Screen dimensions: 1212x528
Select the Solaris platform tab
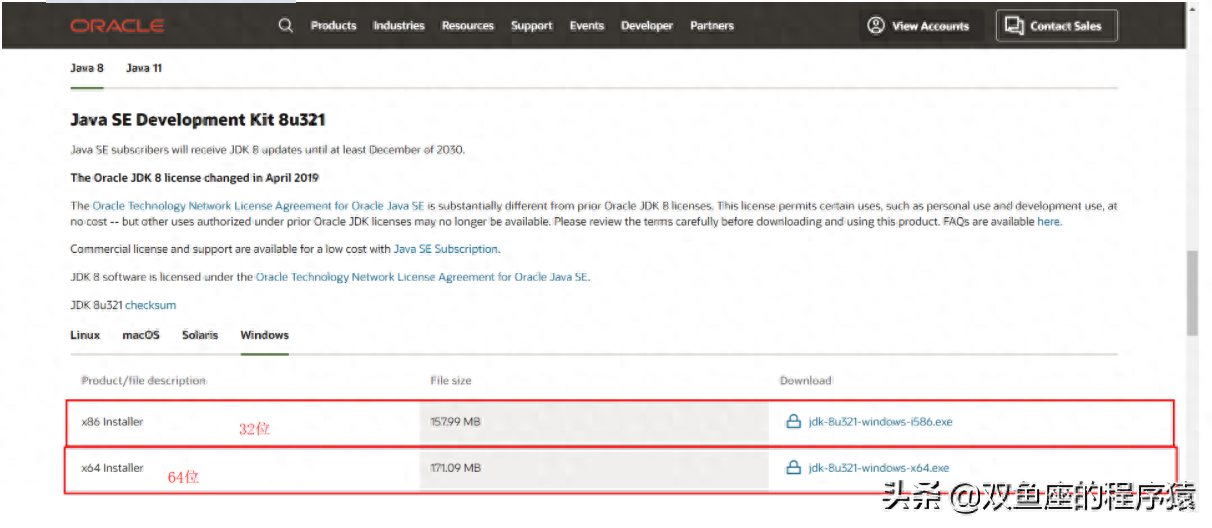point(200,335)
